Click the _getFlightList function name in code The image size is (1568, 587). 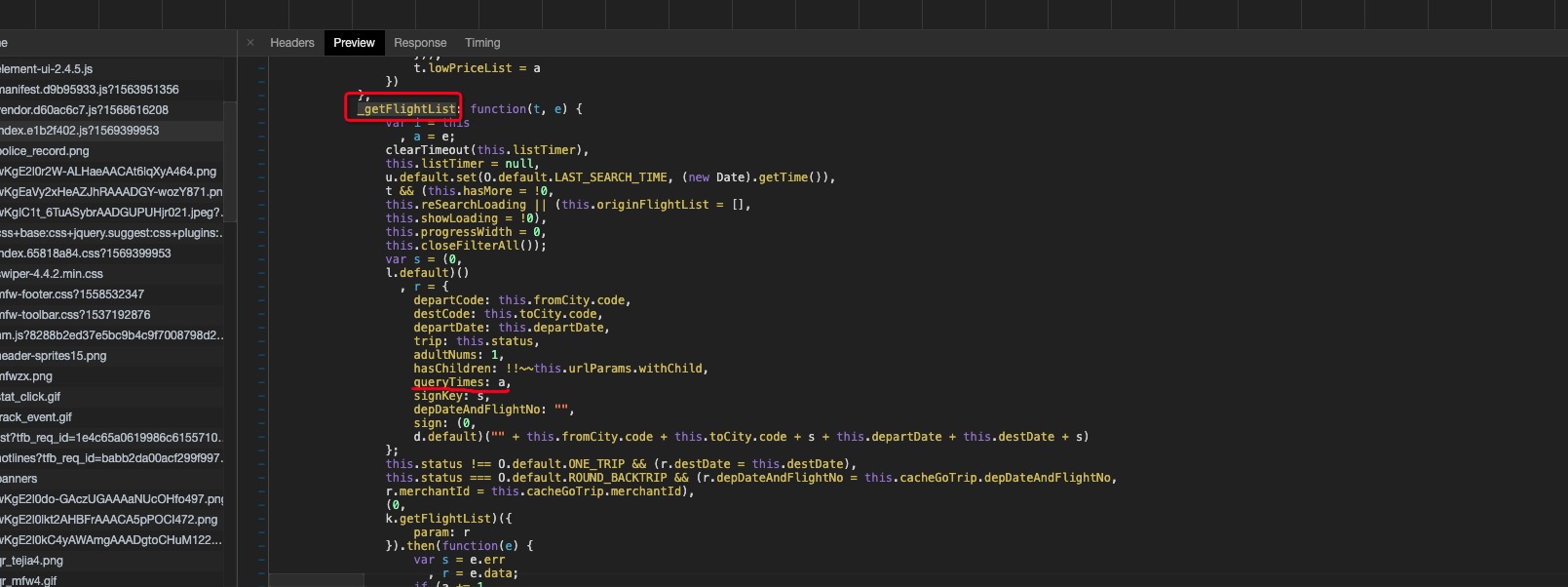pos(406,109)
